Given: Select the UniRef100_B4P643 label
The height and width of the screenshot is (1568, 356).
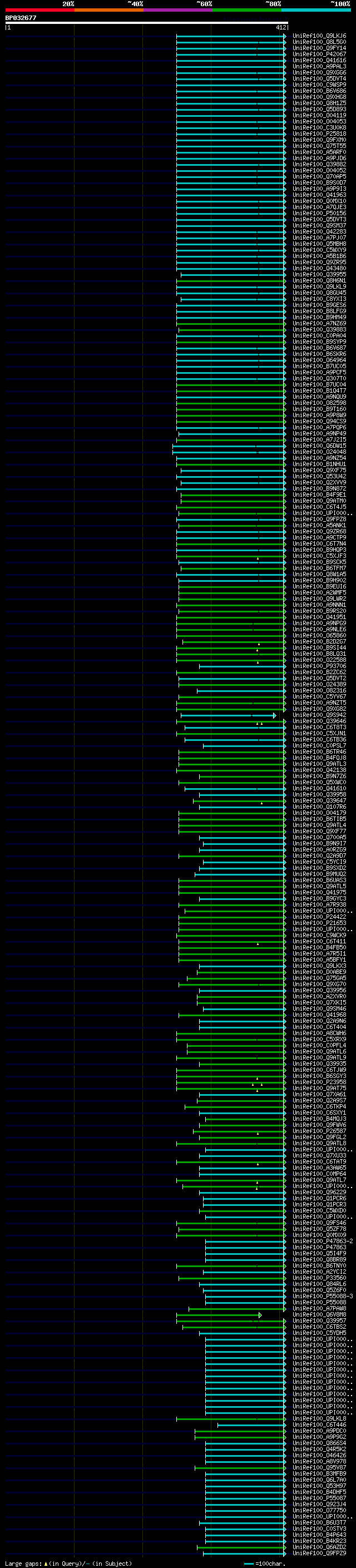Looking at the screenshot, I should pyautogui.click(x=319, y=1535).
